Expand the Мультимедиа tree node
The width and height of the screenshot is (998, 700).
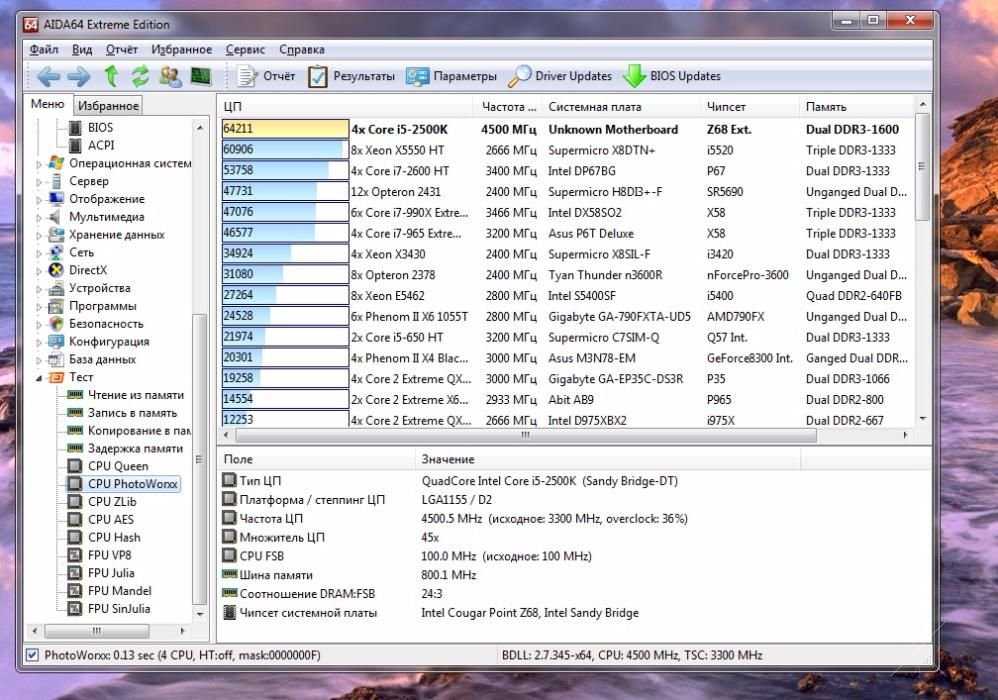[38, 218]
